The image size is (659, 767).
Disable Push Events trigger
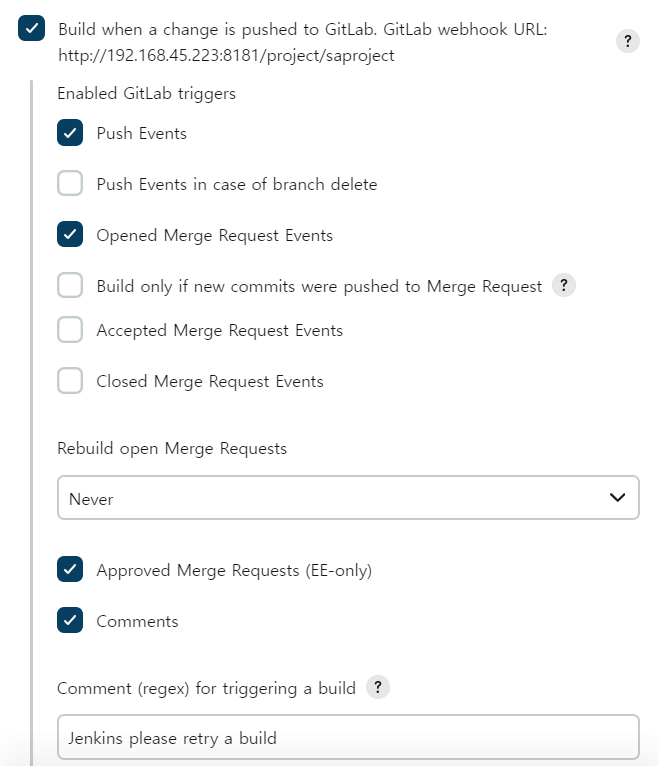coord(70,133)
